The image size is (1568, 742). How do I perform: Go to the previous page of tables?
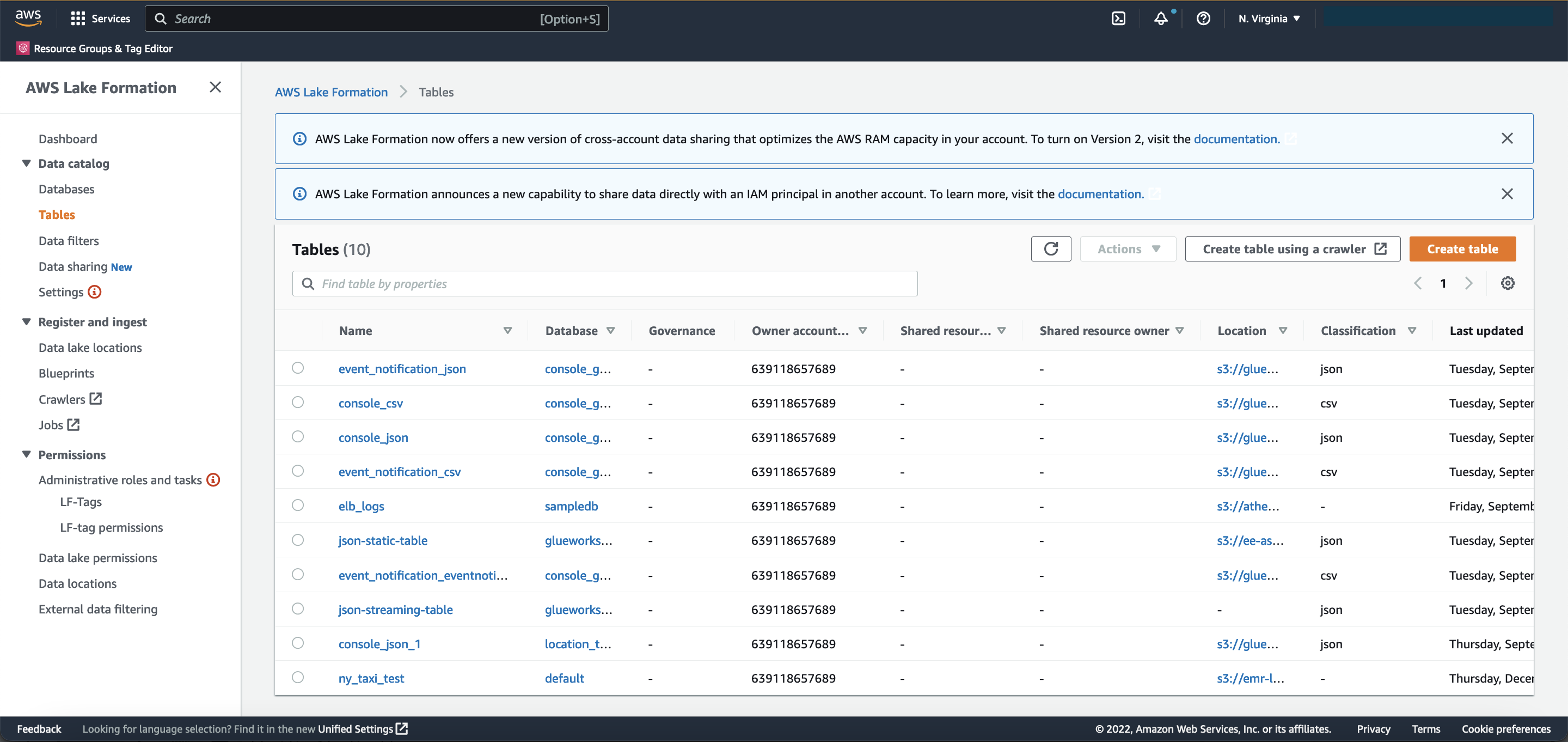point(1418,283)
